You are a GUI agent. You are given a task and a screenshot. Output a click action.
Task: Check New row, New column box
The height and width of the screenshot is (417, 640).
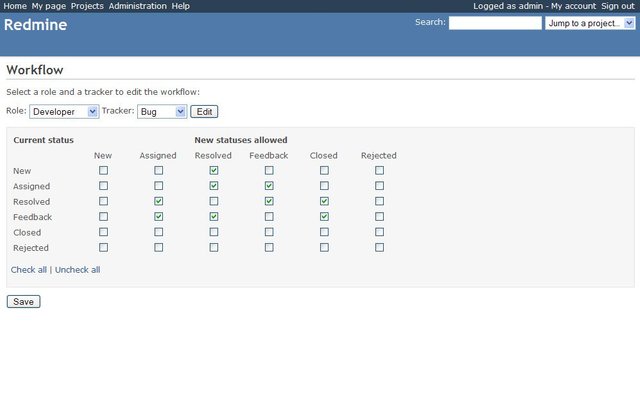coord(103,170)
